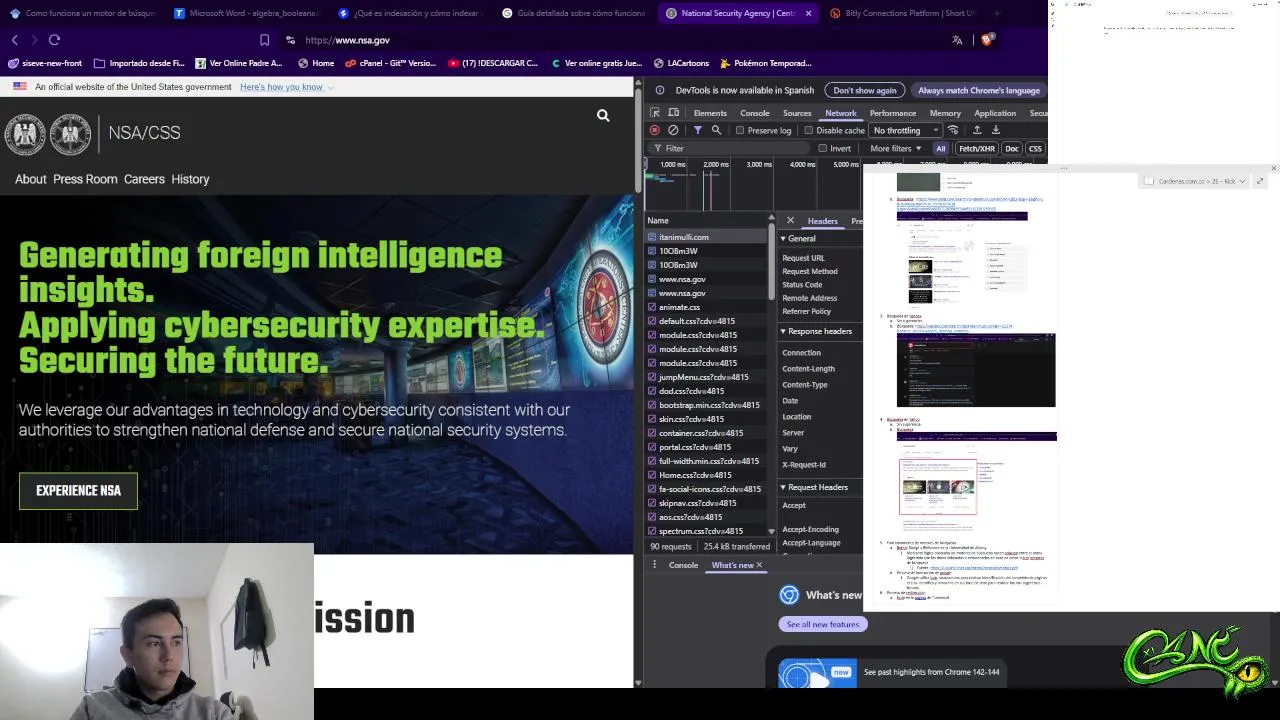Reload the page with the refresh icon
The width and height of the screenshot is (1280, 720).
(x=54, y=40)
